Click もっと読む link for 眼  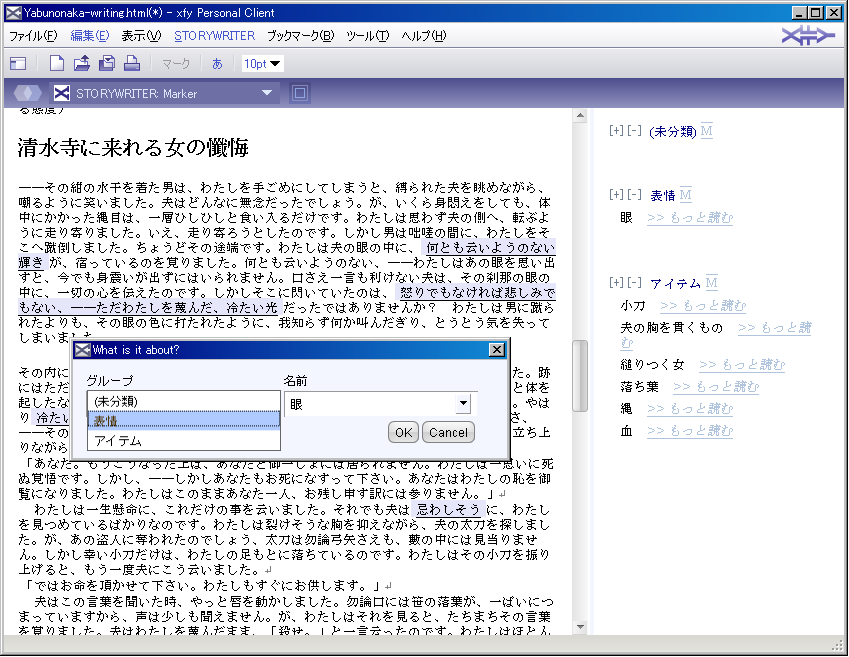click(690, 218)
